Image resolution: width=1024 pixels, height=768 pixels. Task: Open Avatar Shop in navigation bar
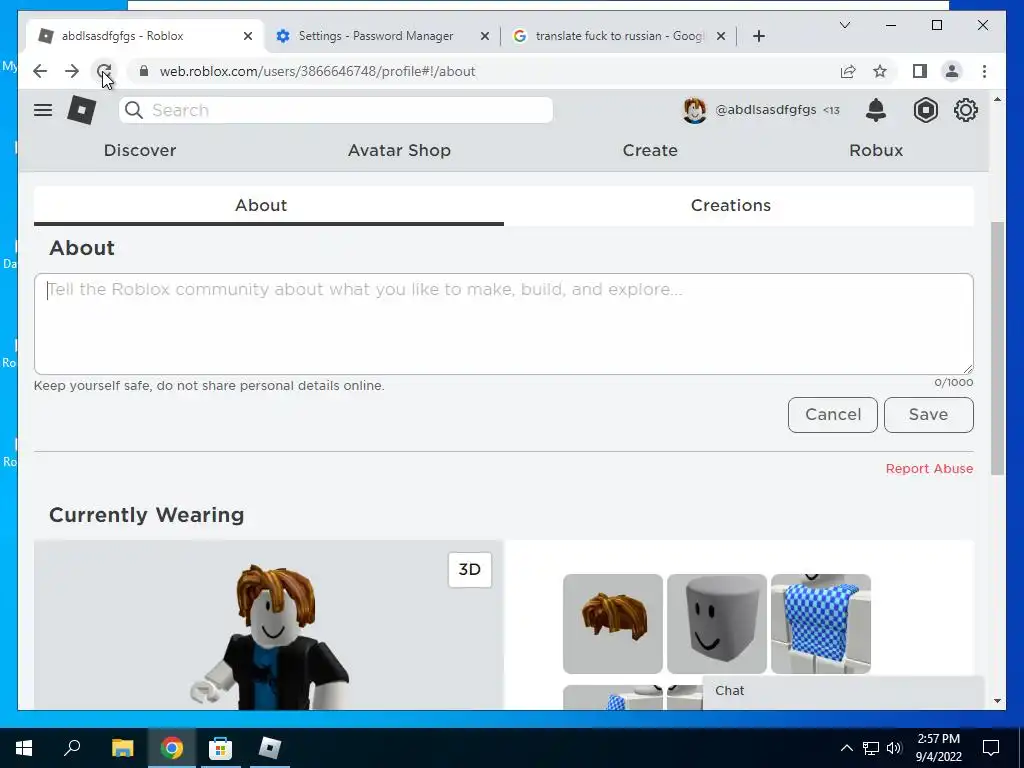pyautogui.click(x=399, y=150)
